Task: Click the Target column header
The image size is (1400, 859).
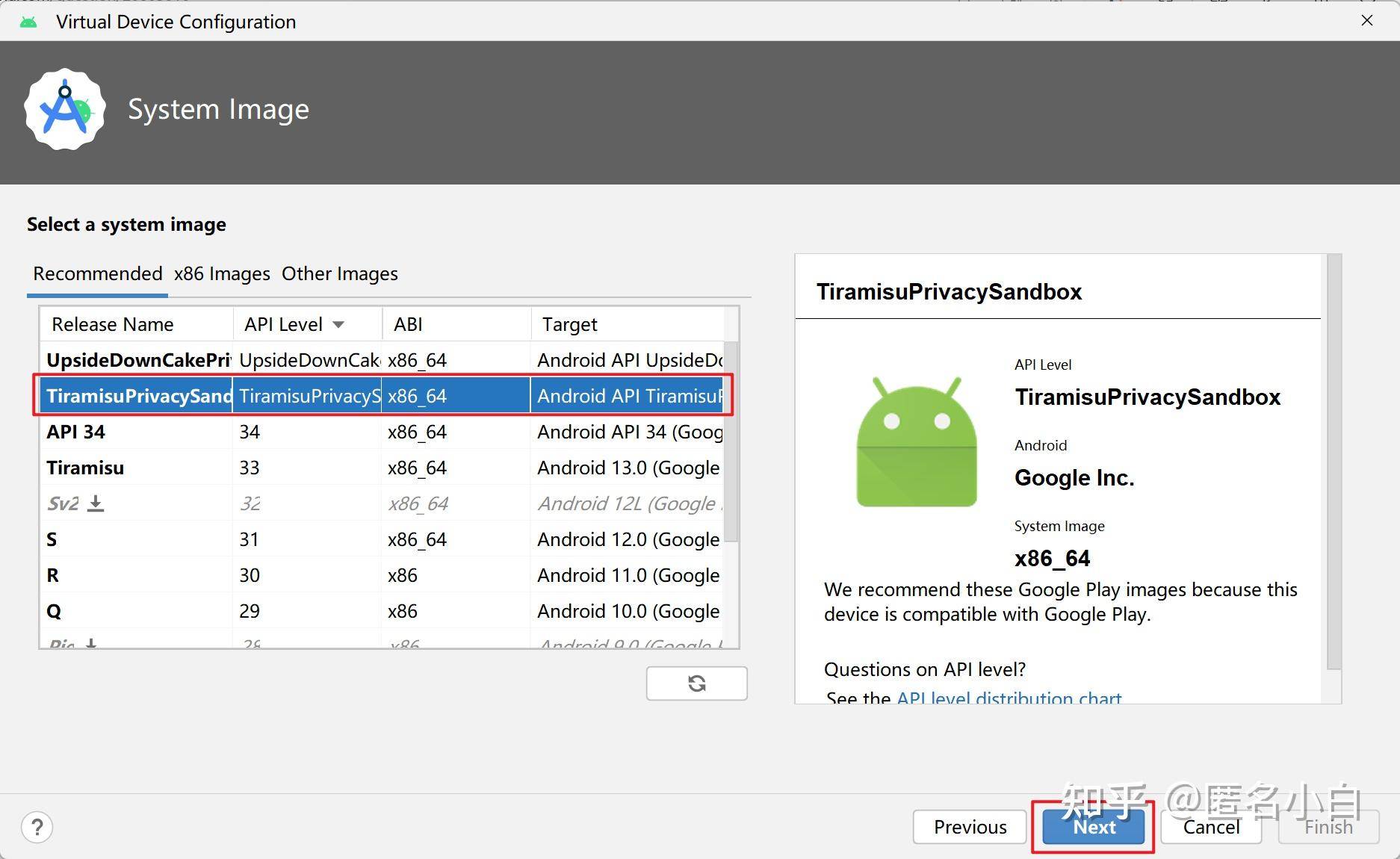Action: (x=628, y=324)
